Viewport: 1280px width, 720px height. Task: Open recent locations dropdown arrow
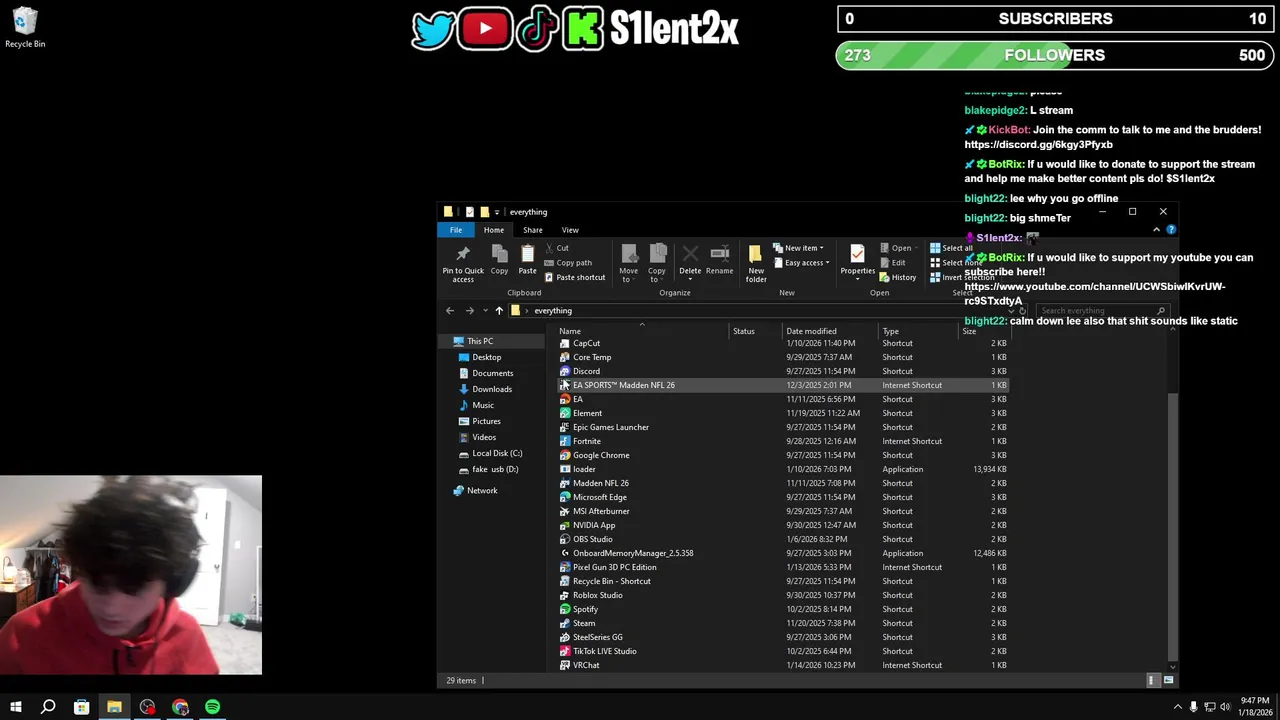[485, 311]
